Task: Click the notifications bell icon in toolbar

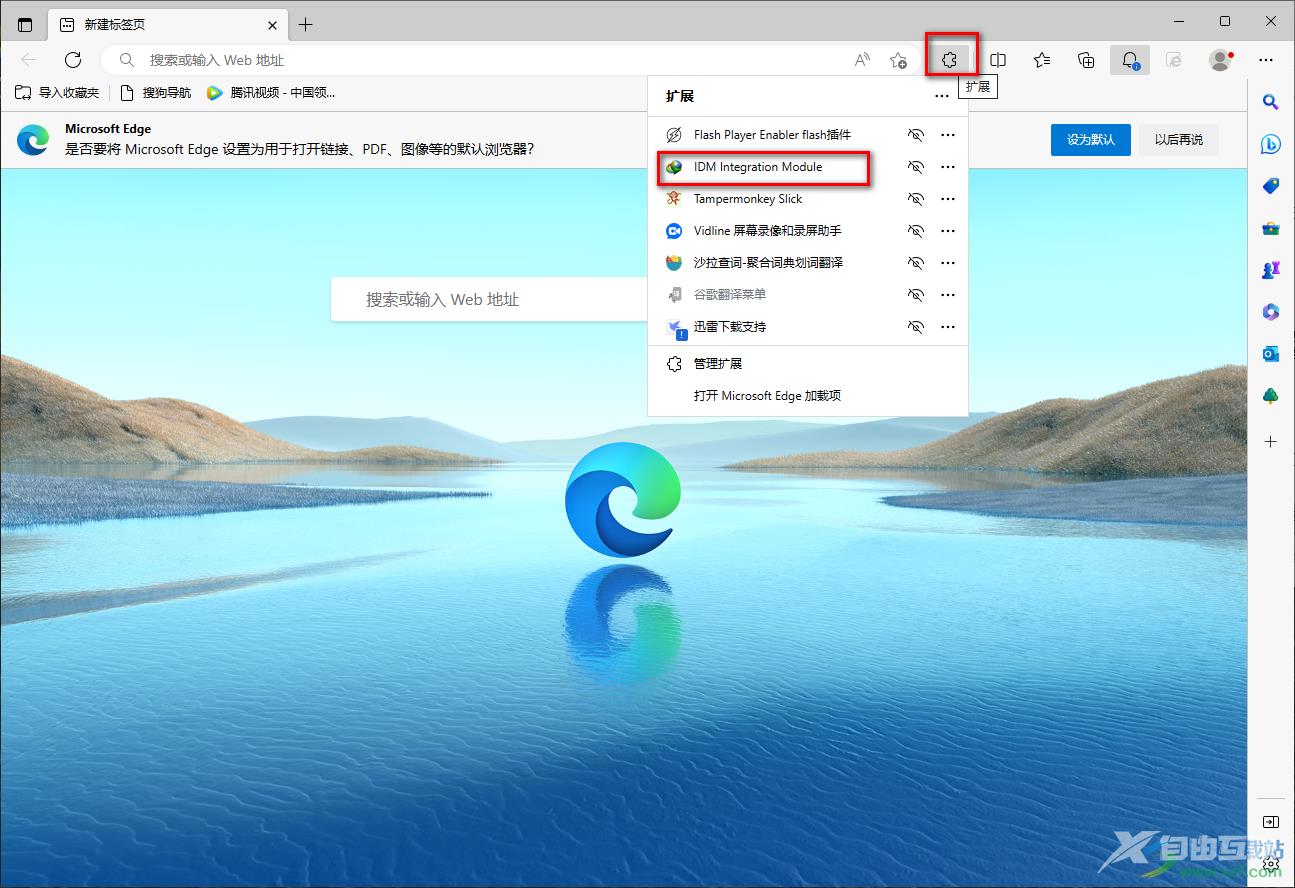Action: point(1130,60)
